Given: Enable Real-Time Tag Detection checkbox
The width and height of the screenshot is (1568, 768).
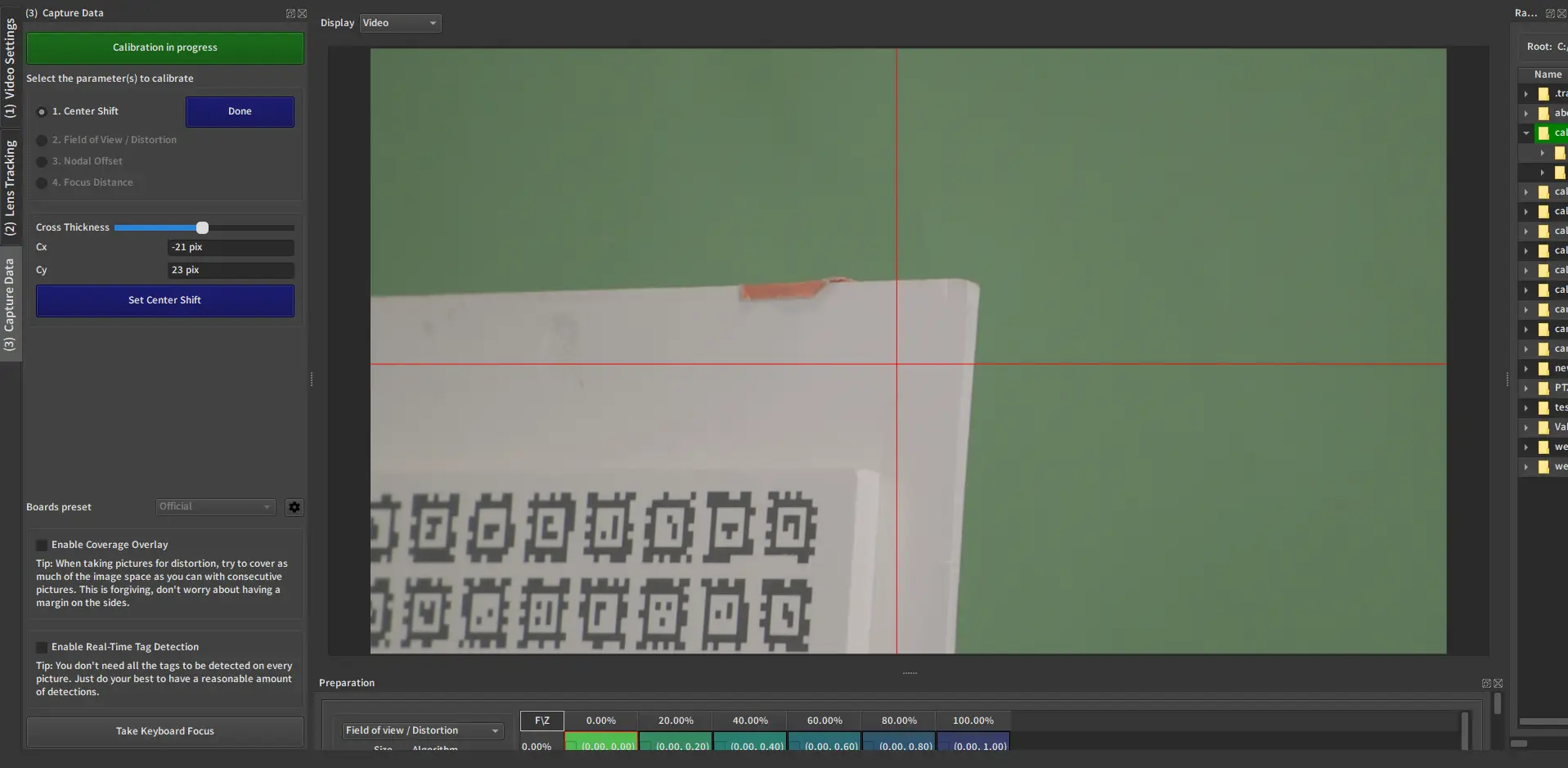Looking at the screenshot, I should click(42, 647).
